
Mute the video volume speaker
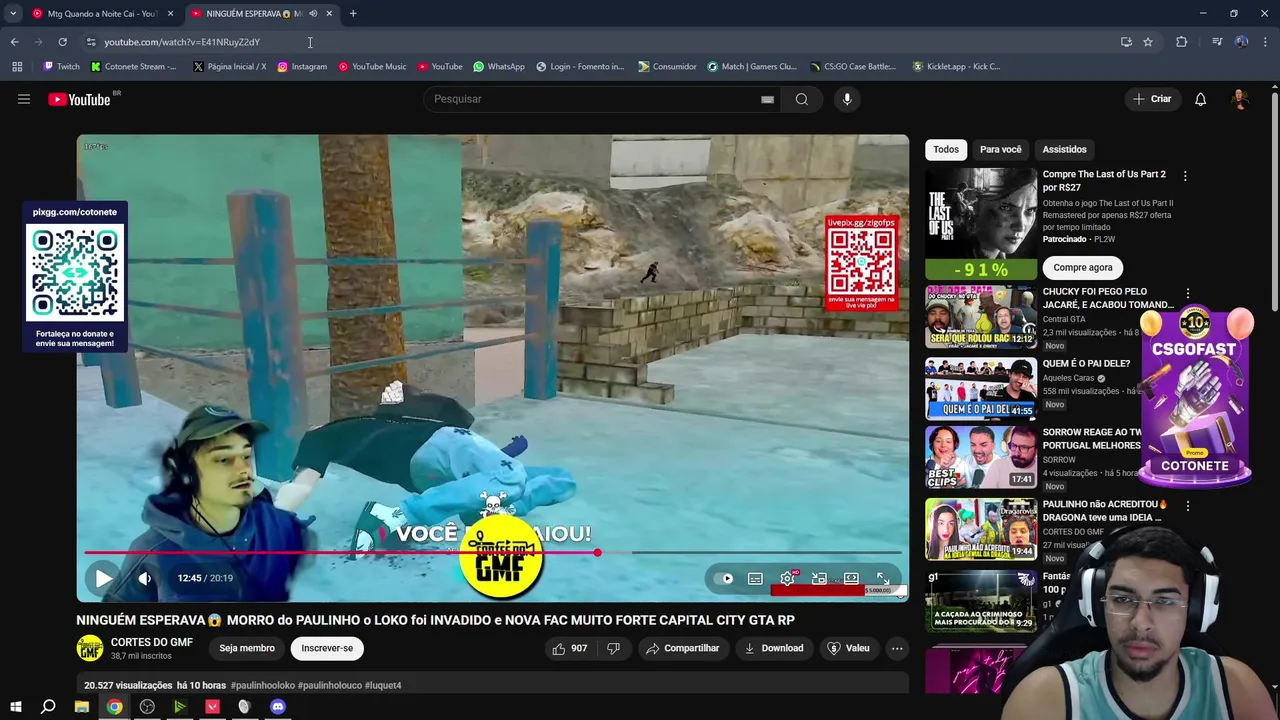point(145,578)
